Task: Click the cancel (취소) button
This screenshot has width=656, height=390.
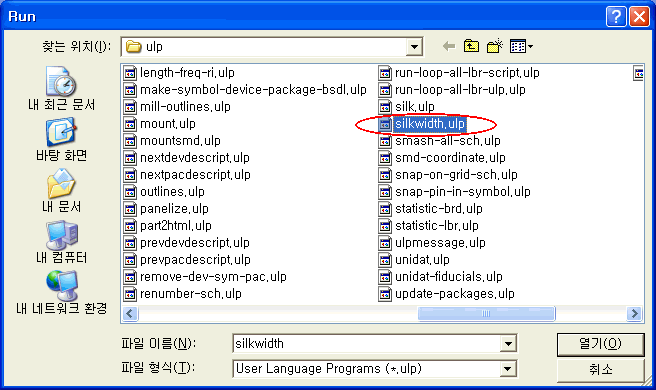Action: (600, 369)
